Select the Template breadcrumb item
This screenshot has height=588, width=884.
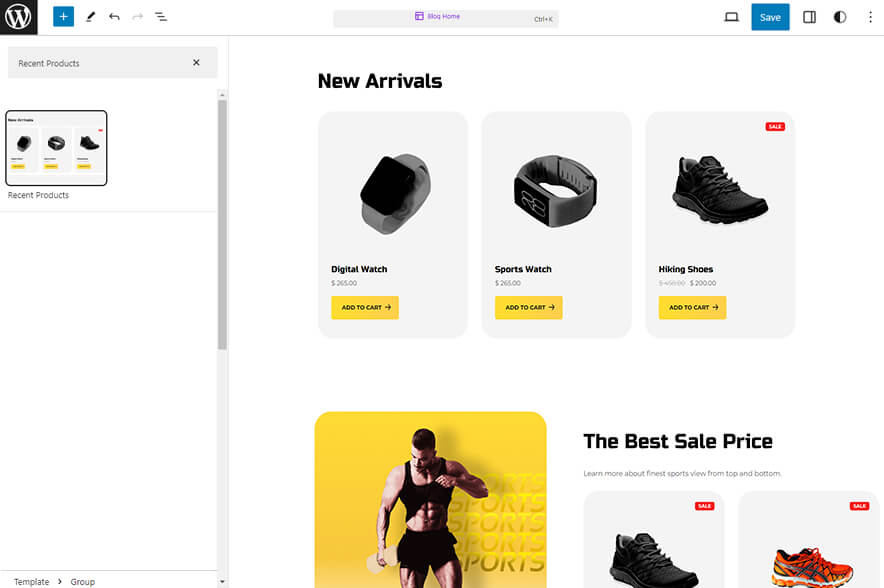point(31,581)
